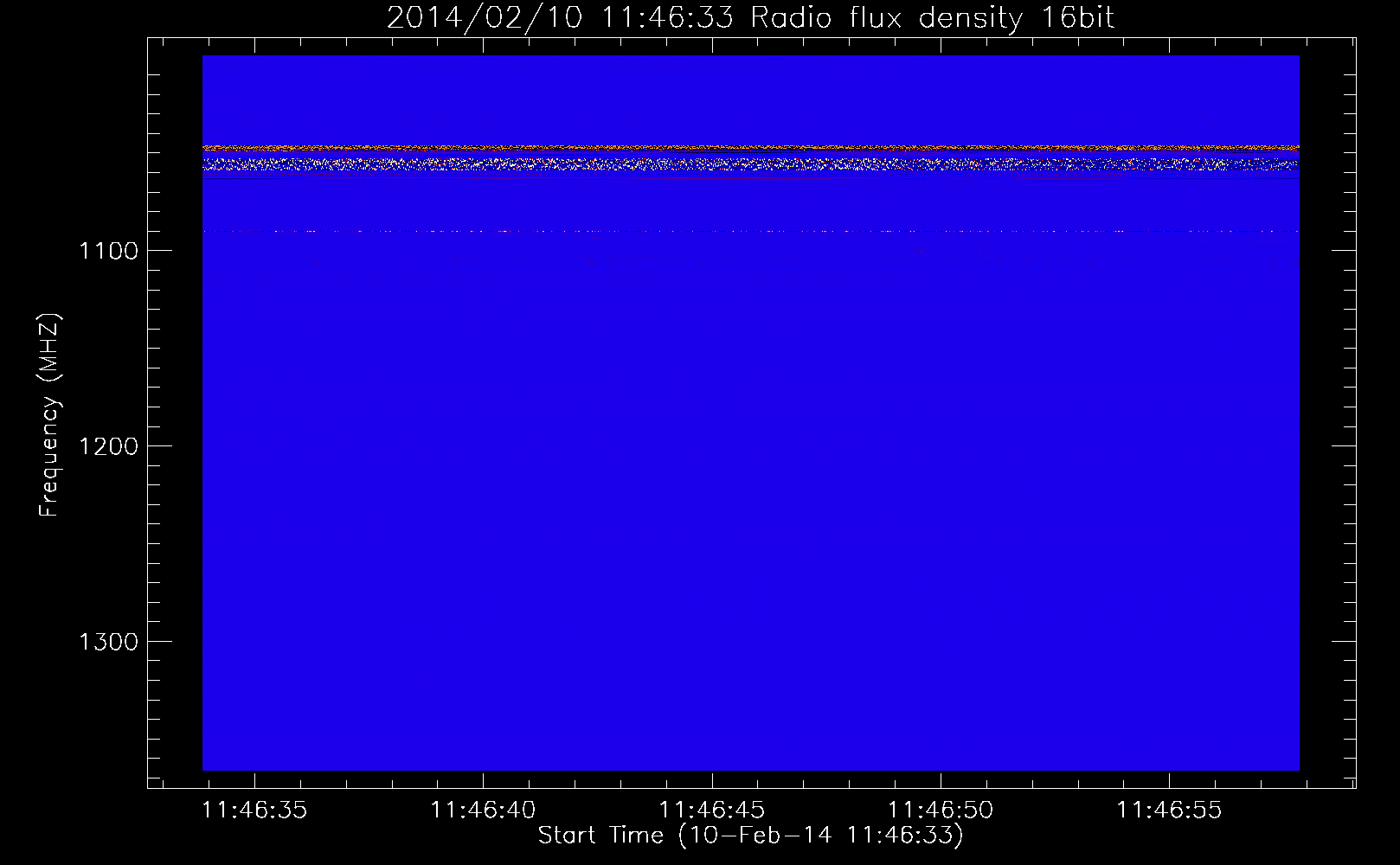Image resolution: width=1400 pixels, height=865 pixels.
Task: Click the 11:46:35 time tick label
Action: (254, 811)
